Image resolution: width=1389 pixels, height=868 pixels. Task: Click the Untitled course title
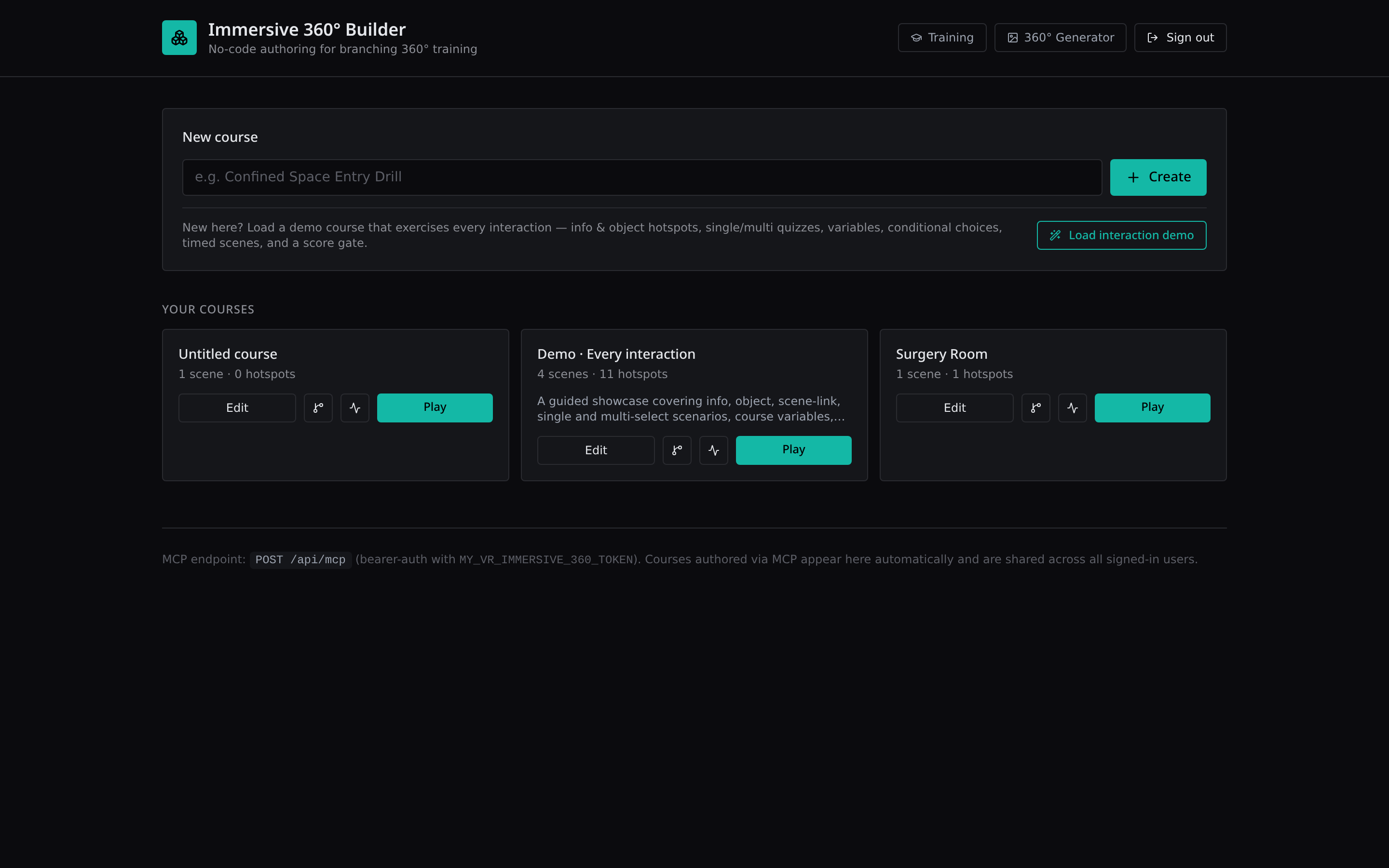tap(228, 354)
